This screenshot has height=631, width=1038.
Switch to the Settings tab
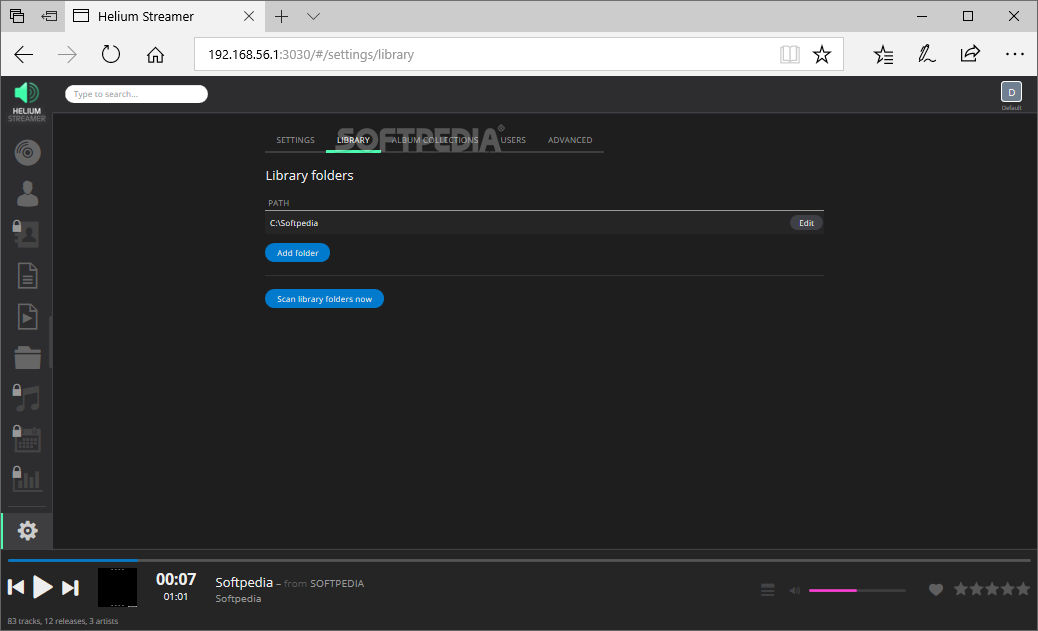pyautogui.click(x=295, y=140)
